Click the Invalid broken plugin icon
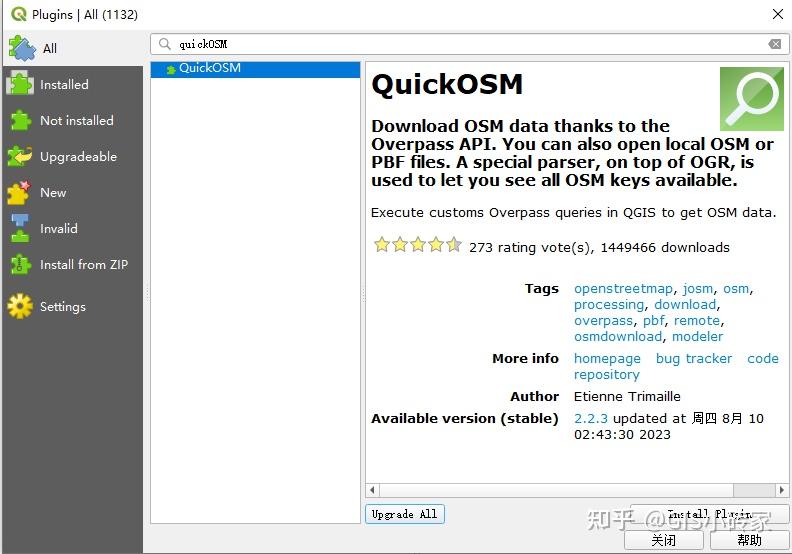The image size is (792, 554). [x=20, y=228]
